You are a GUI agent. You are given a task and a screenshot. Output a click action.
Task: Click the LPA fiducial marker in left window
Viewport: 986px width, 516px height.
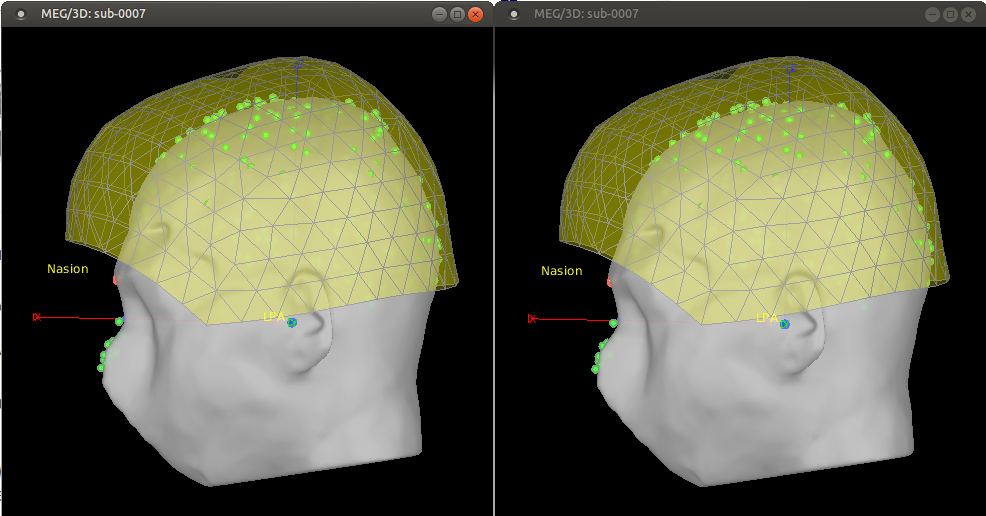click(291, 323)
